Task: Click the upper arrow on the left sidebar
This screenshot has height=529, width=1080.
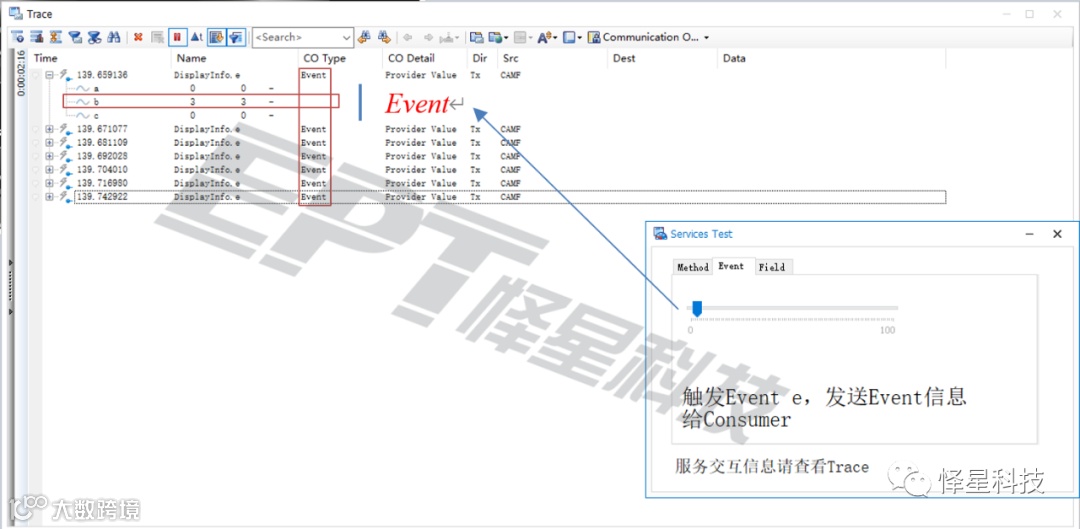Action: click(x=10, y=262)
